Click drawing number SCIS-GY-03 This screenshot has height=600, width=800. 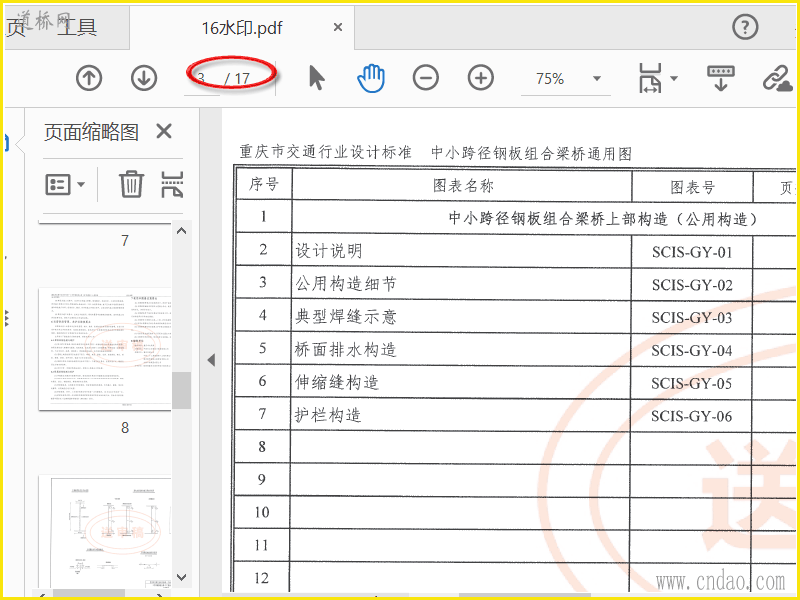click(692, 318)
